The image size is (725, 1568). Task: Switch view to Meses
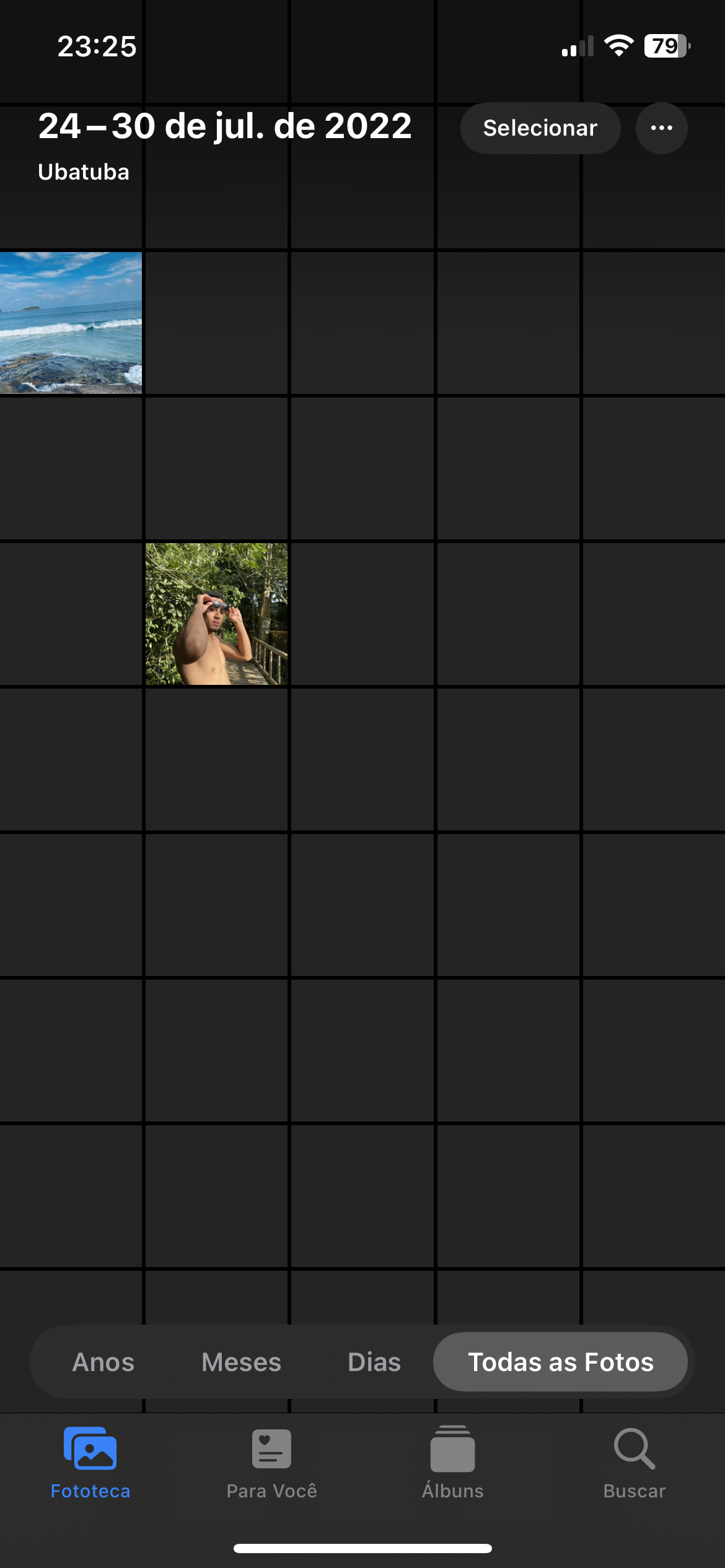[x=241, y=1362]
